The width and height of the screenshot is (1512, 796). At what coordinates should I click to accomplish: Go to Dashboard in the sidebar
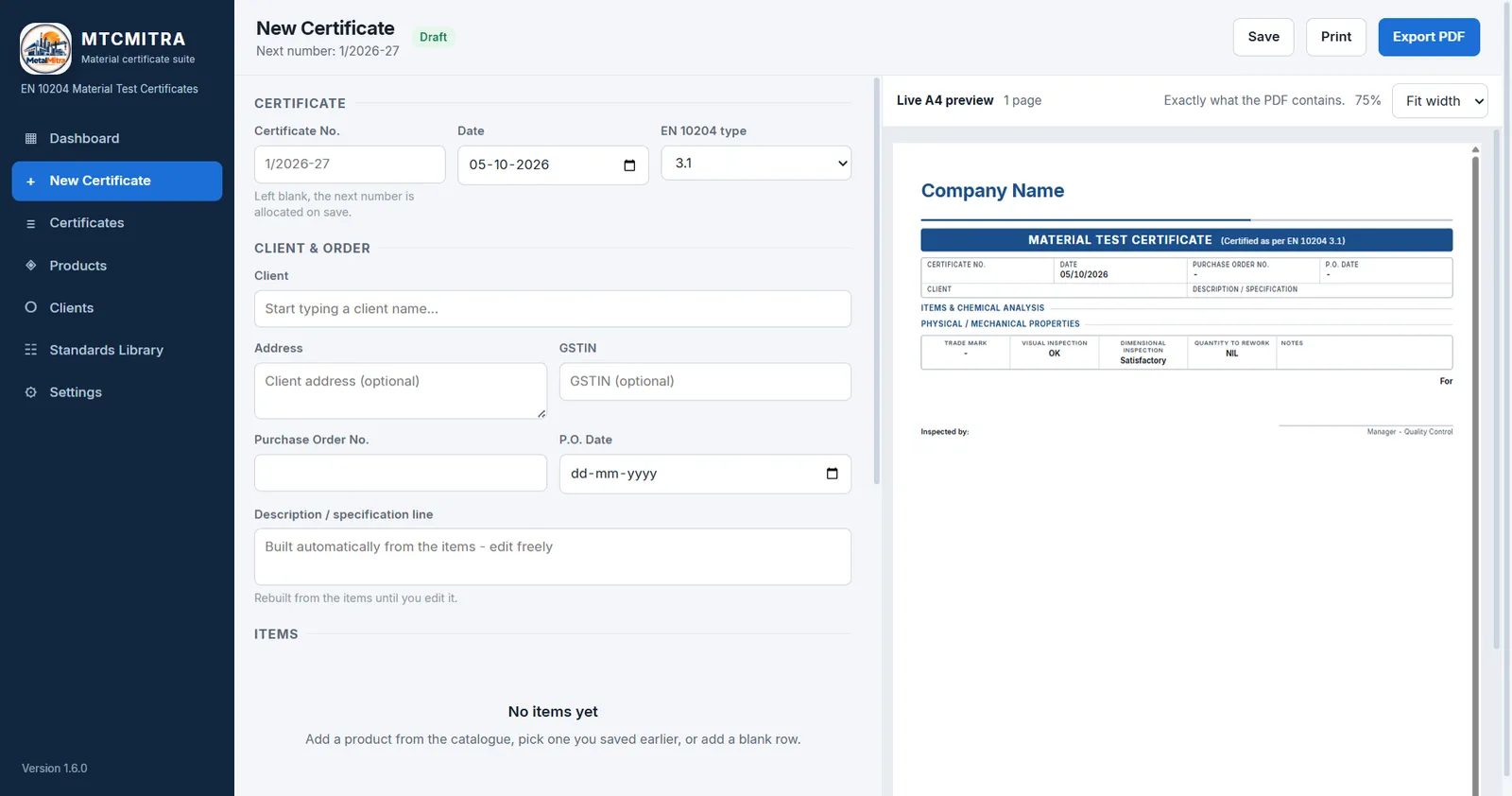[117, 138]
